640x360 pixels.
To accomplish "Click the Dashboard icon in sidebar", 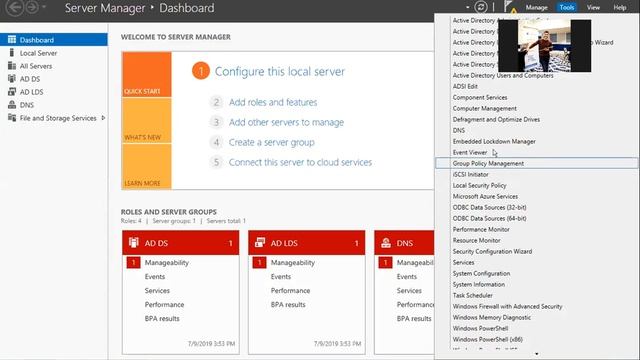I will click(x=12, y=40).
